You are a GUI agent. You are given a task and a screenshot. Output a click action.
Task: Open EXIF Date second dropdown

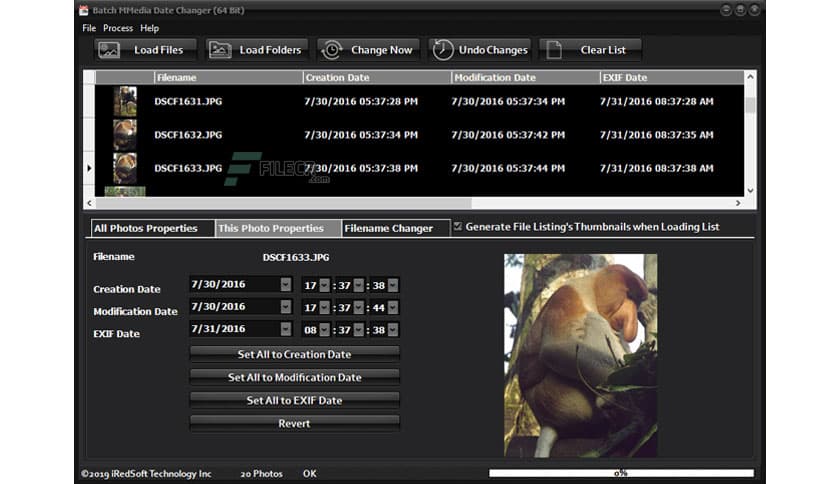[x=393, y=330]
